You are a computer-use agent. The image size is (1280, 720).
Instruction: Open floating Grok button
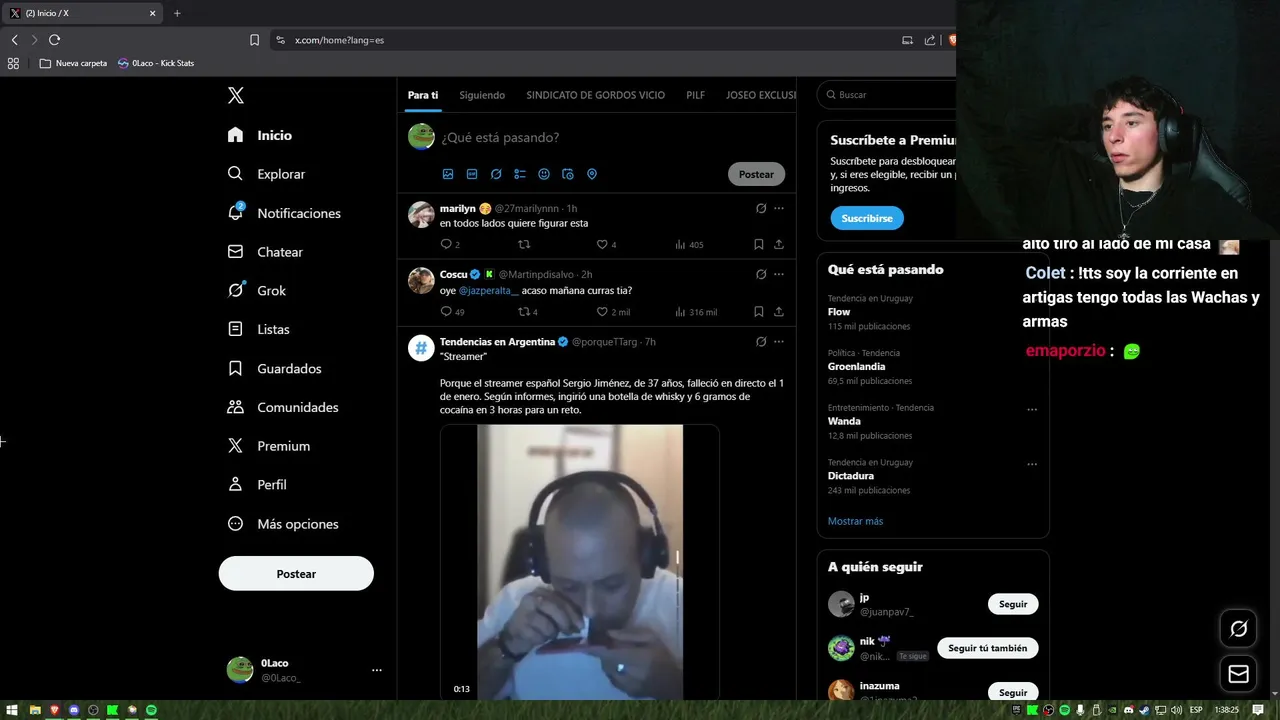coord(1238,629)
